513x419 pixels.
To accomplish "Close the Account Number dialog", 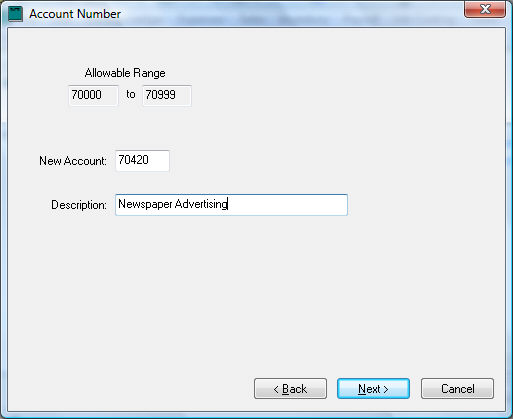I will click(x=485, y=9).
